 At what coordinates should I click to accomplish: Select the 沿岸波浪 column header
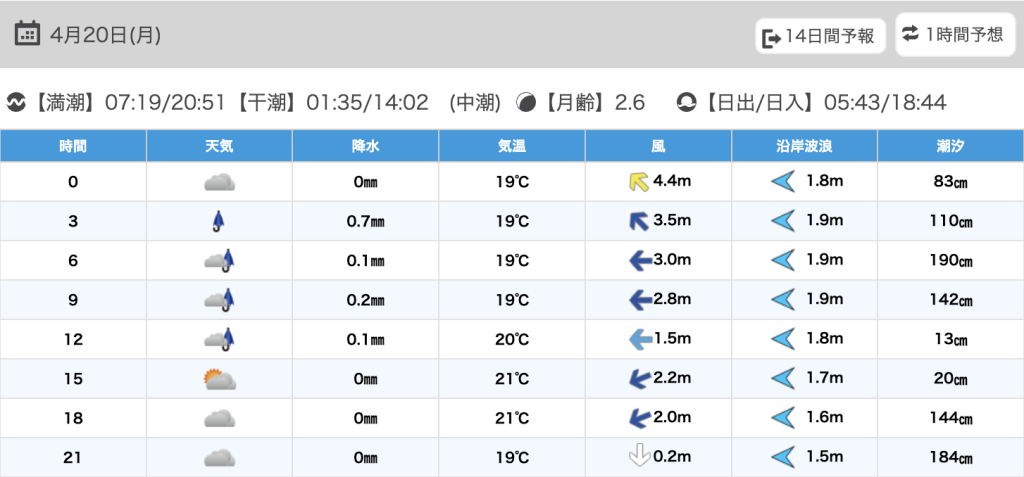(804, 146)
